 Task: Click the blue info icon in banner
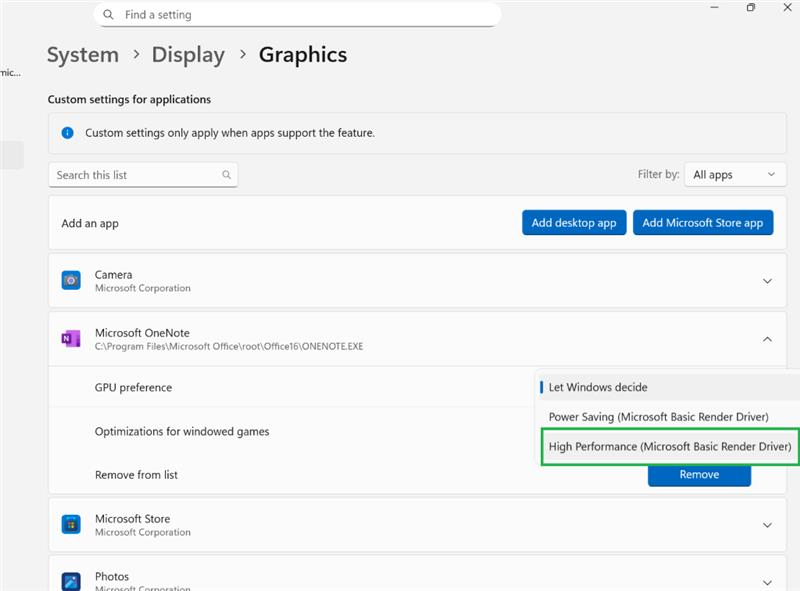67,133
